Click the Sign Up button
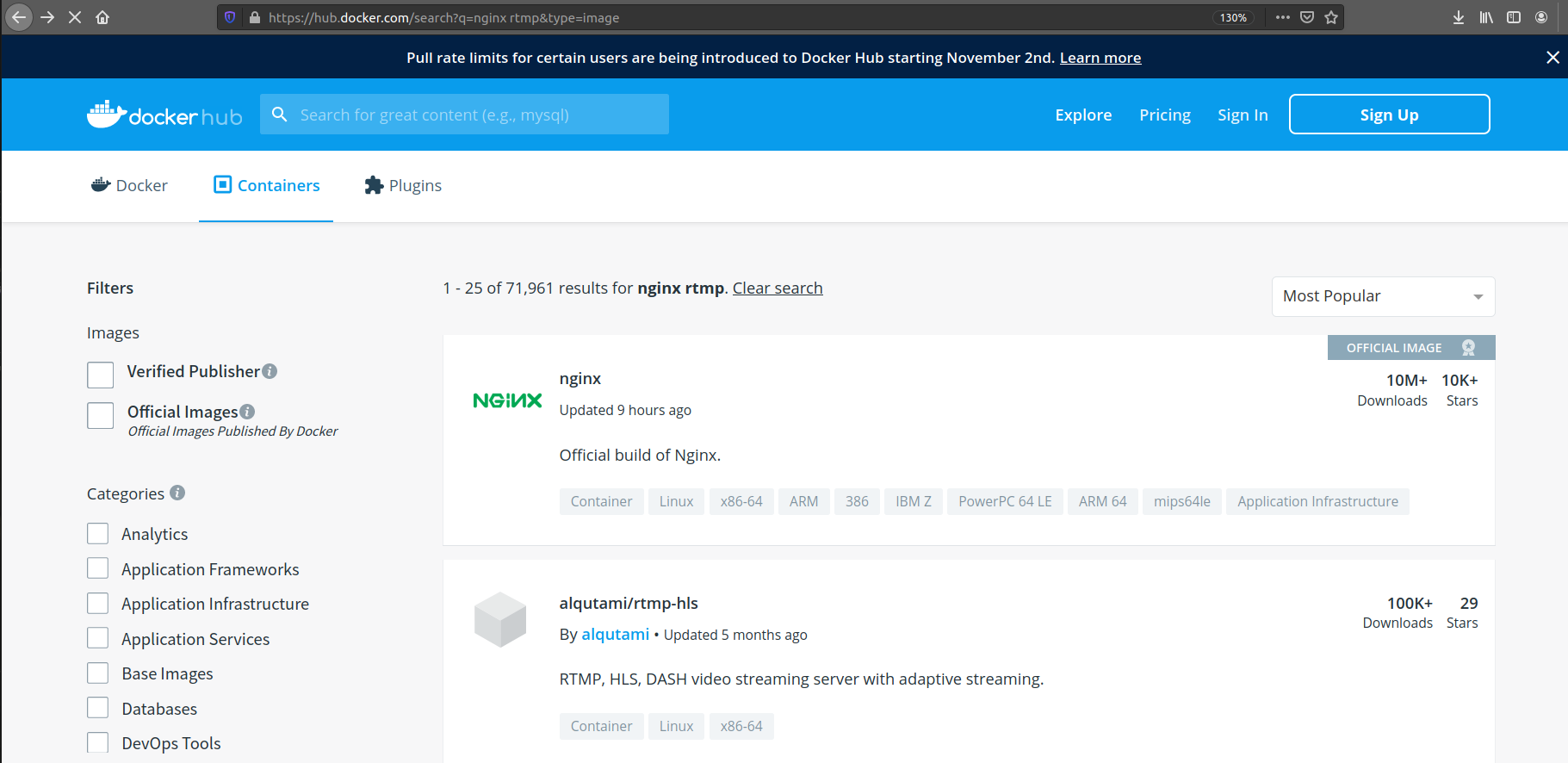1568x763 pixels. click(x=1389, y=114)
